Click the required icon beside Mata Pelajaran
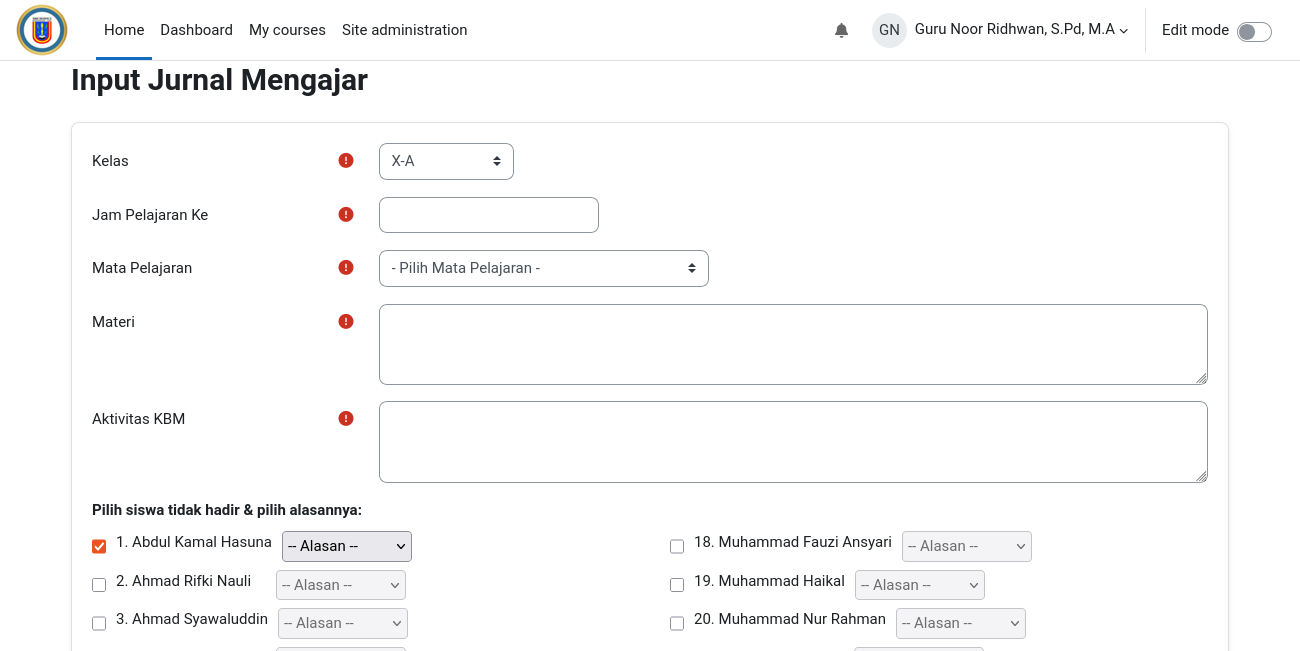 click(x=346, y=267)
